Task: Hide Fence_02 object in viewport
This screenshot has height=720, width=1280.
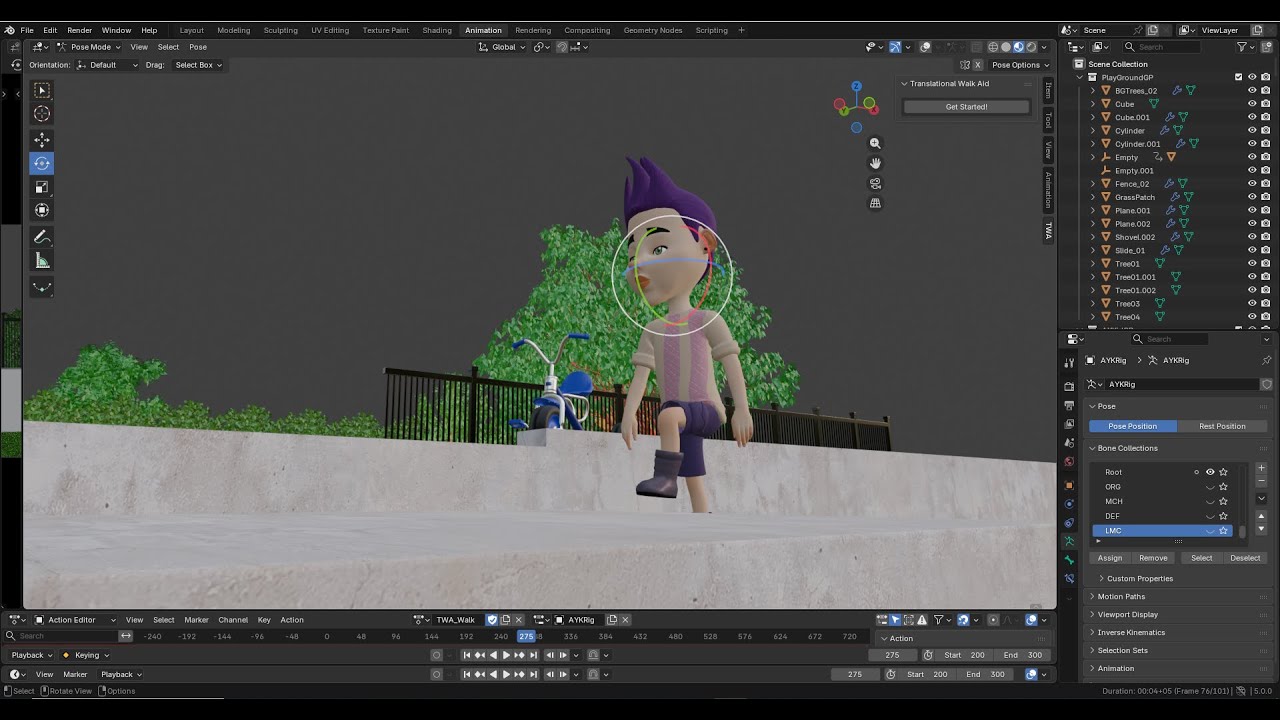Action: [x=1252, y=184]
